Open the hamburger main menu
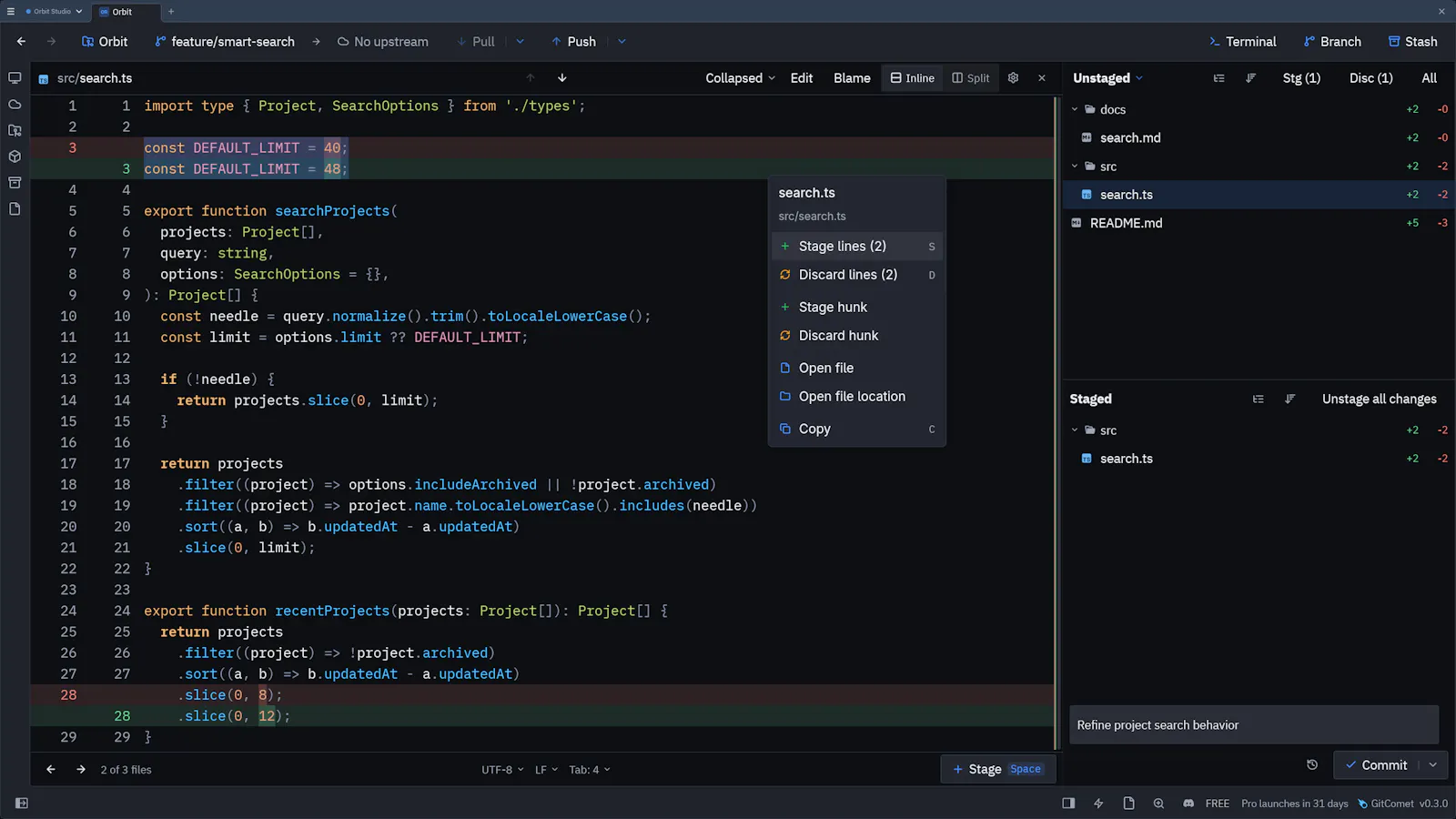 pos(11,12)
